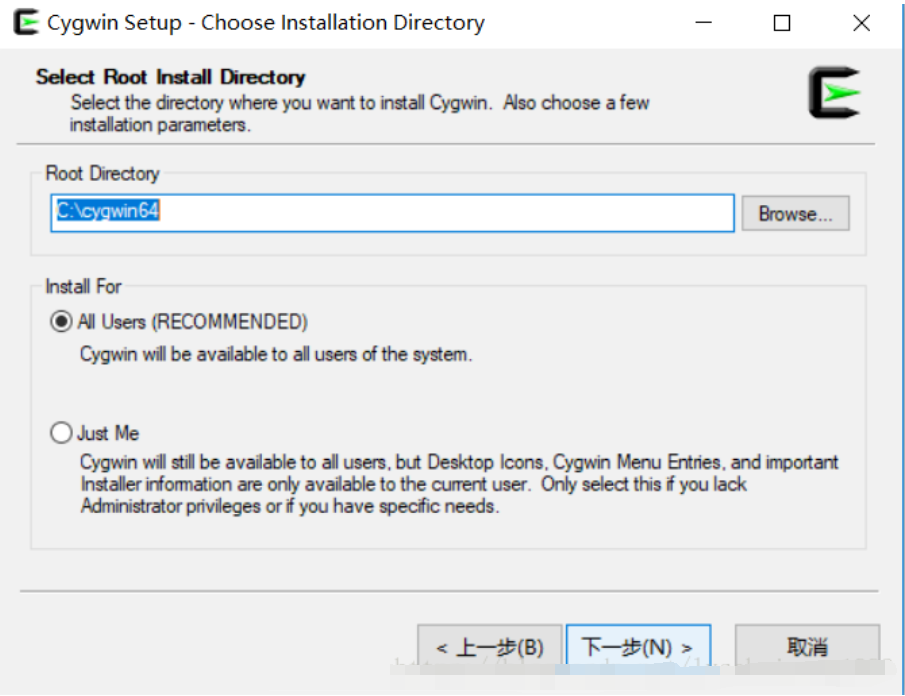Image resolution: width=905 pixels, height=696 pixels.
Task: Click the "installation parameters" header subtitle text
Action: point(160,125)
